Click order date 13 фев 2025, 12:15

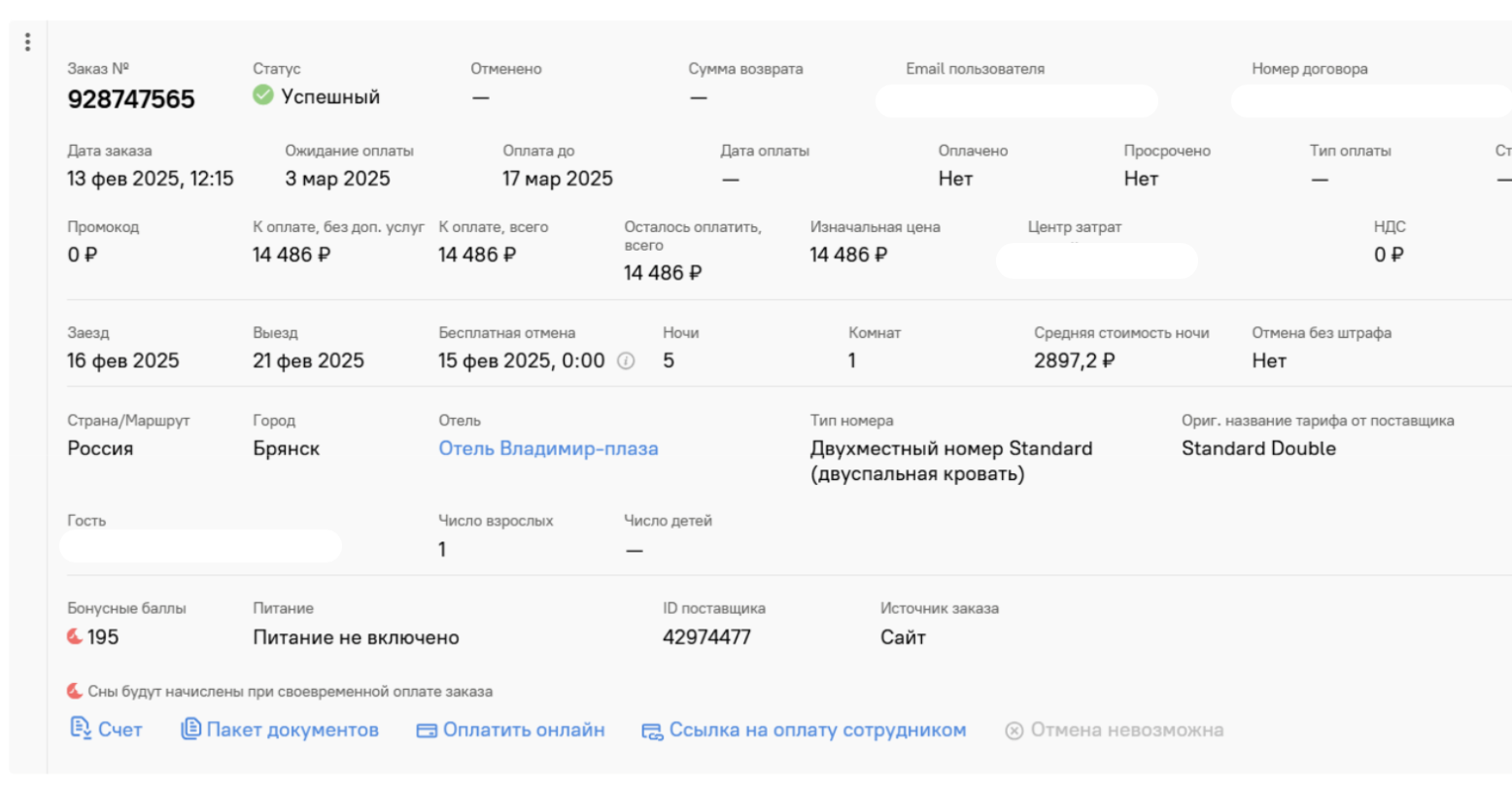(151, 179)
